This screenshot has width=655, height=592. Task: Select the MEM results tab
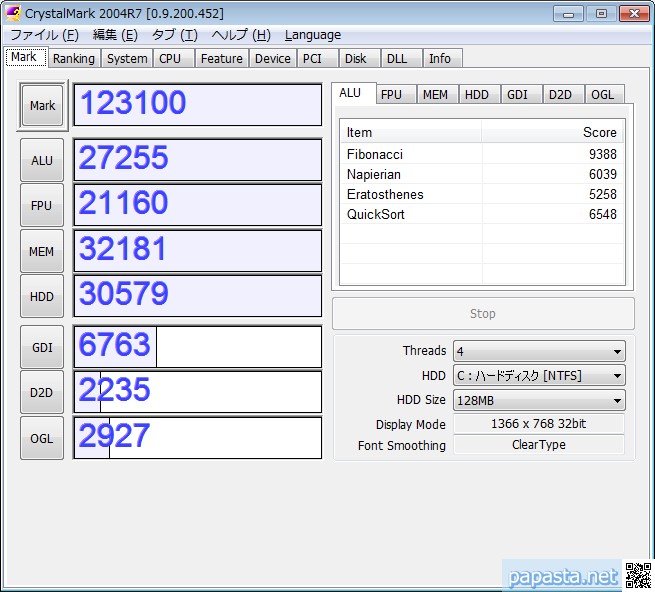435,95
